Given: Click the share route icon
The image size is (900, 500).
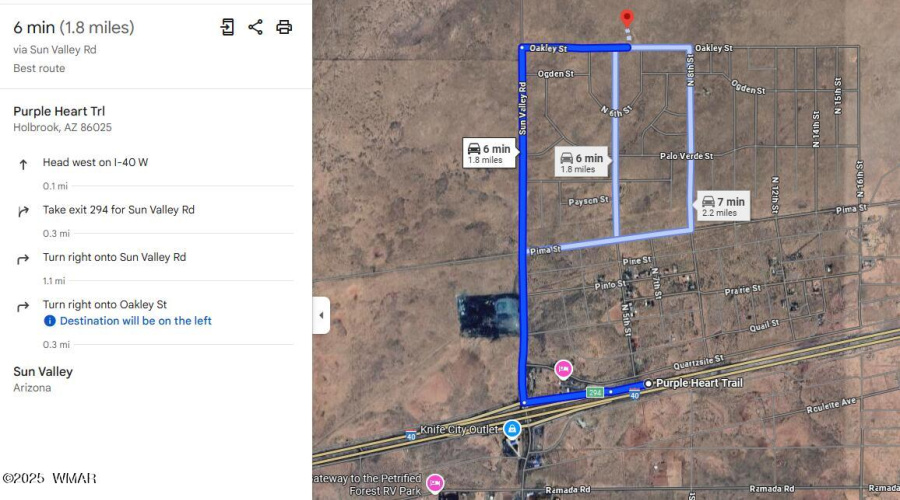Looking at the screenshot, I should pos(255,27).
